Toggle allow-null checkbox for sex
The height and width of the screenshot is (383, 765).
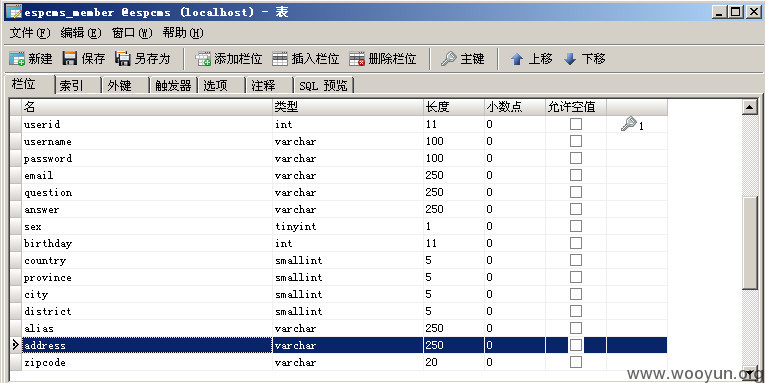(576, 226)
